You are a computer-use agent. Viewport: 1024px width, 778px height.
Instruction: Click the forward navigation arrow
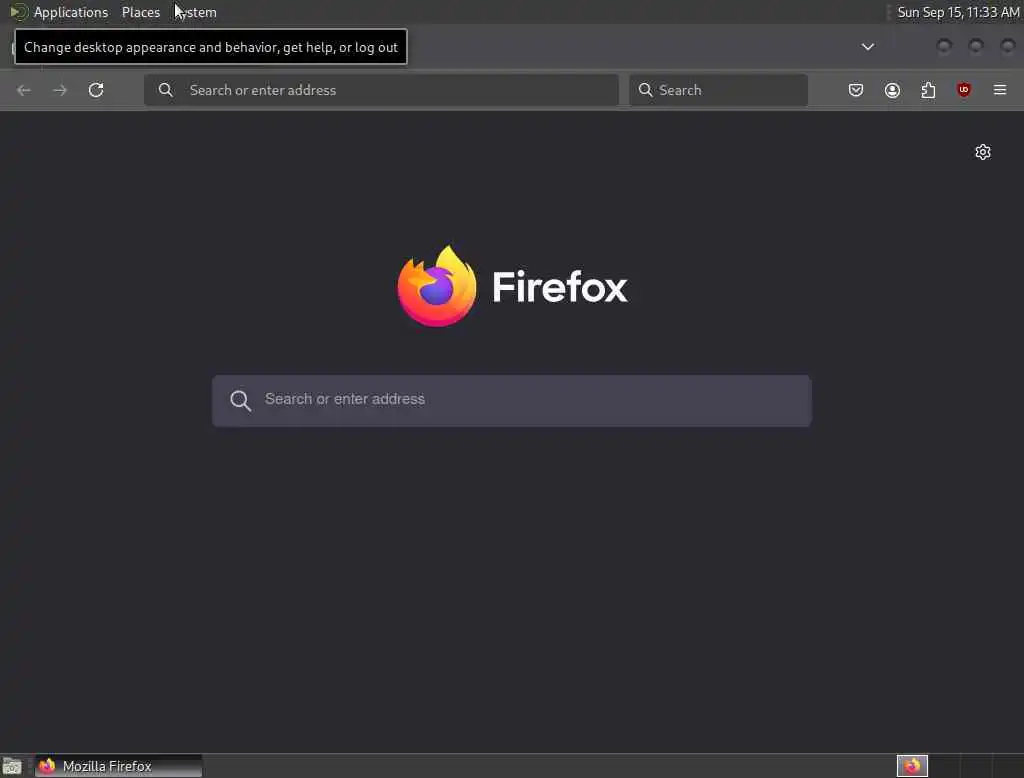[x=60, y=90]
